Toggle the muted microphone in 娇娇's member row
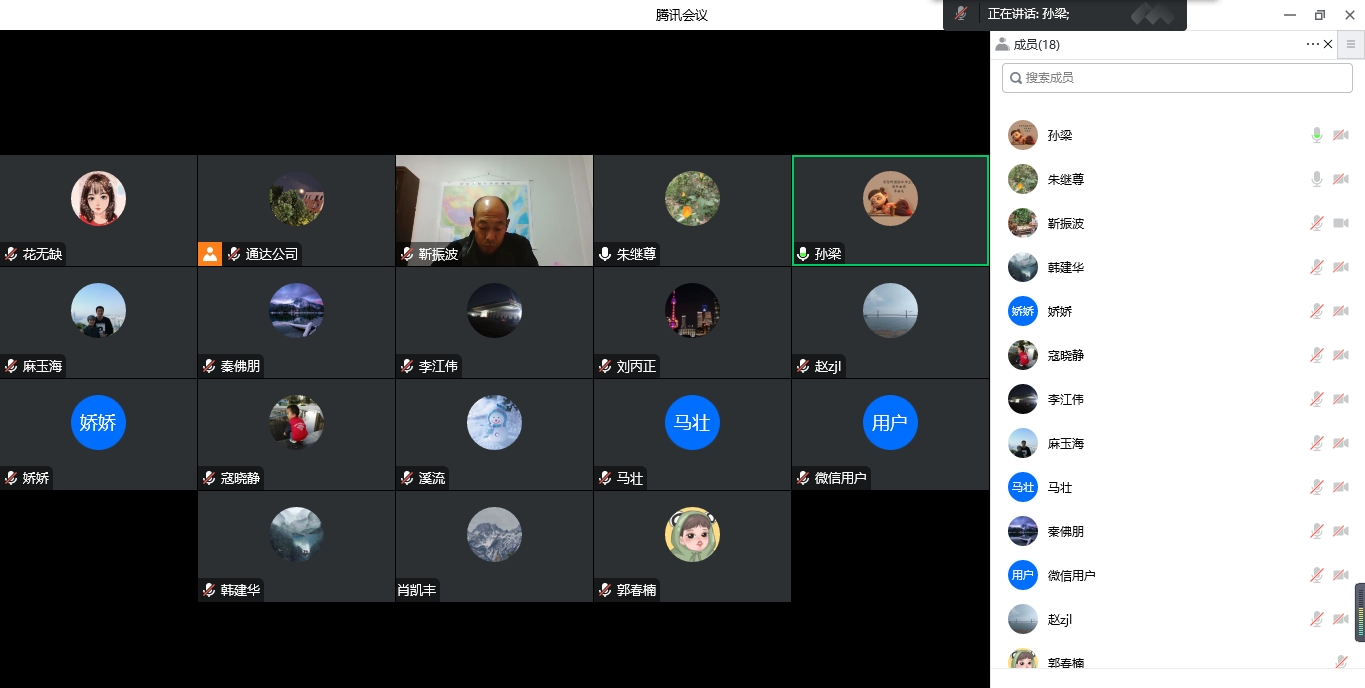This screenshot has height=688, width=1365. coord(1317,311)
